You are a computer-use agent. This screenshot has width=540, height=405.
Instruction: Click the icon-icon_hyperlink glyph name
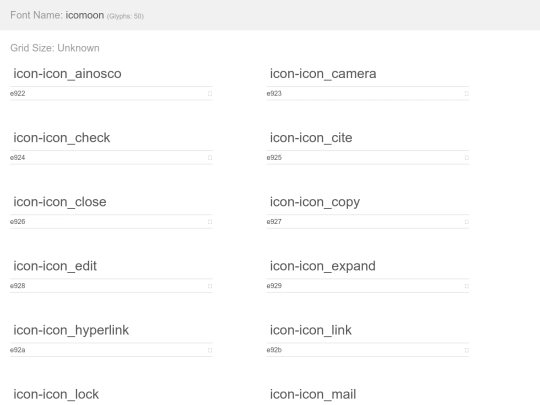(71, 330)
